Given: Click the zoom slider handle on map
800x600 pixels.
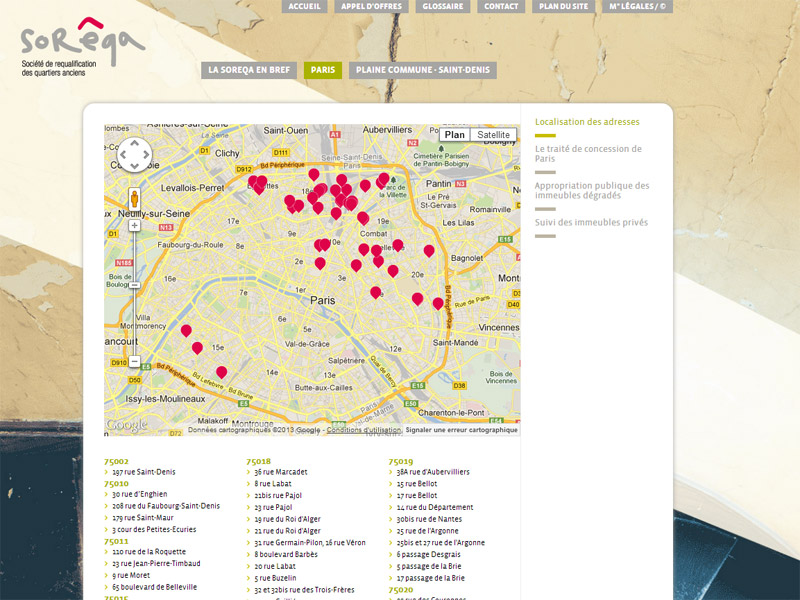Looking at the screenshot, I should pos(134,285).
